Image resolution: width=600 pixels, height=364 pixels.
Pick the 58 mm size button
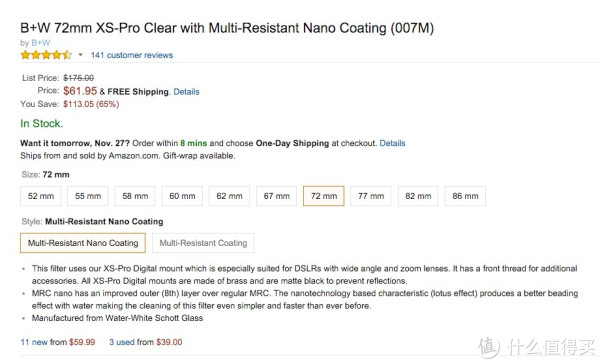(135, 196)
